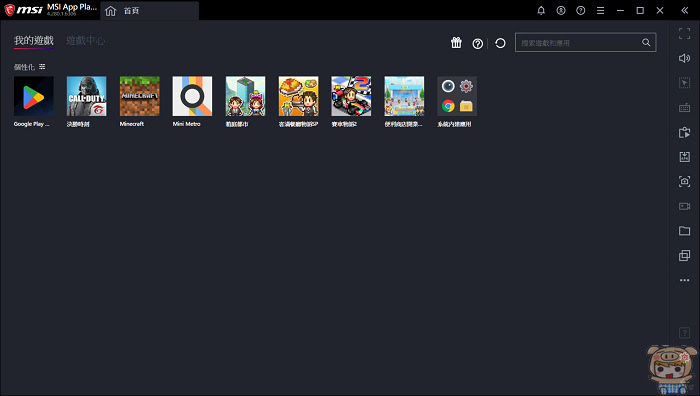700x396 pixels.
Task: Maximize the MSI App Player window
Action: coord(640,10)
